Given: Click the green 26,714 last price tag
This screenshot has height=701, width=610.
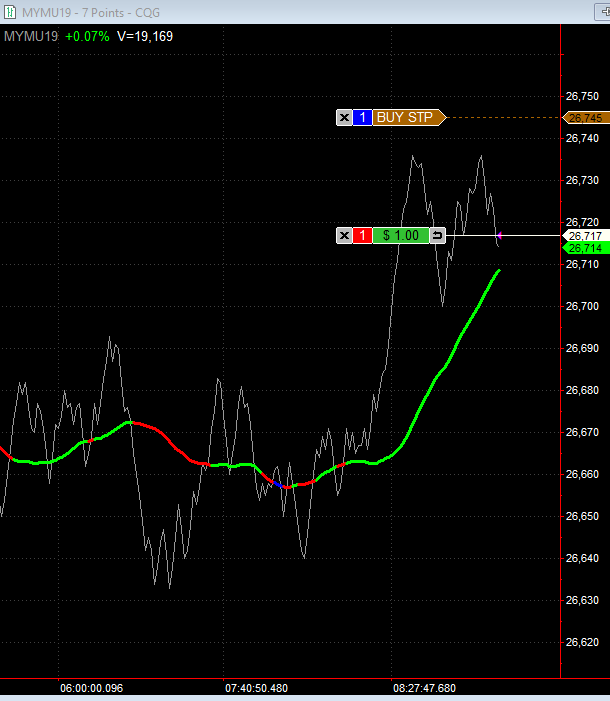Looking at the screenshot, I should [586, 248].
